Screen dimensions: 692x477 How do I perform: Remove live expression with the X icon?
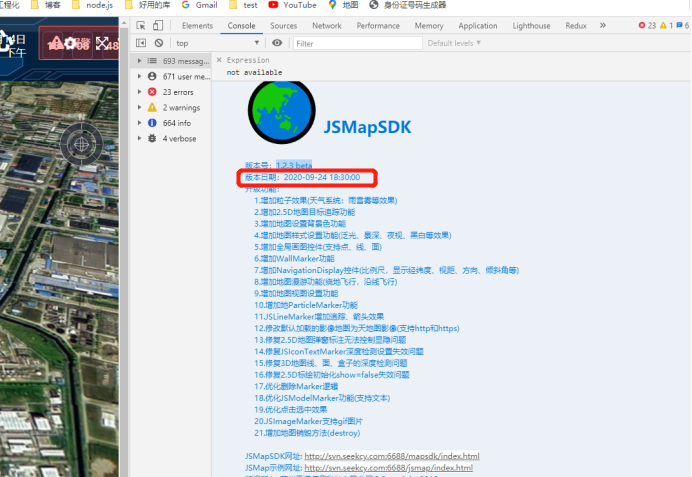(x=219, y=60)
